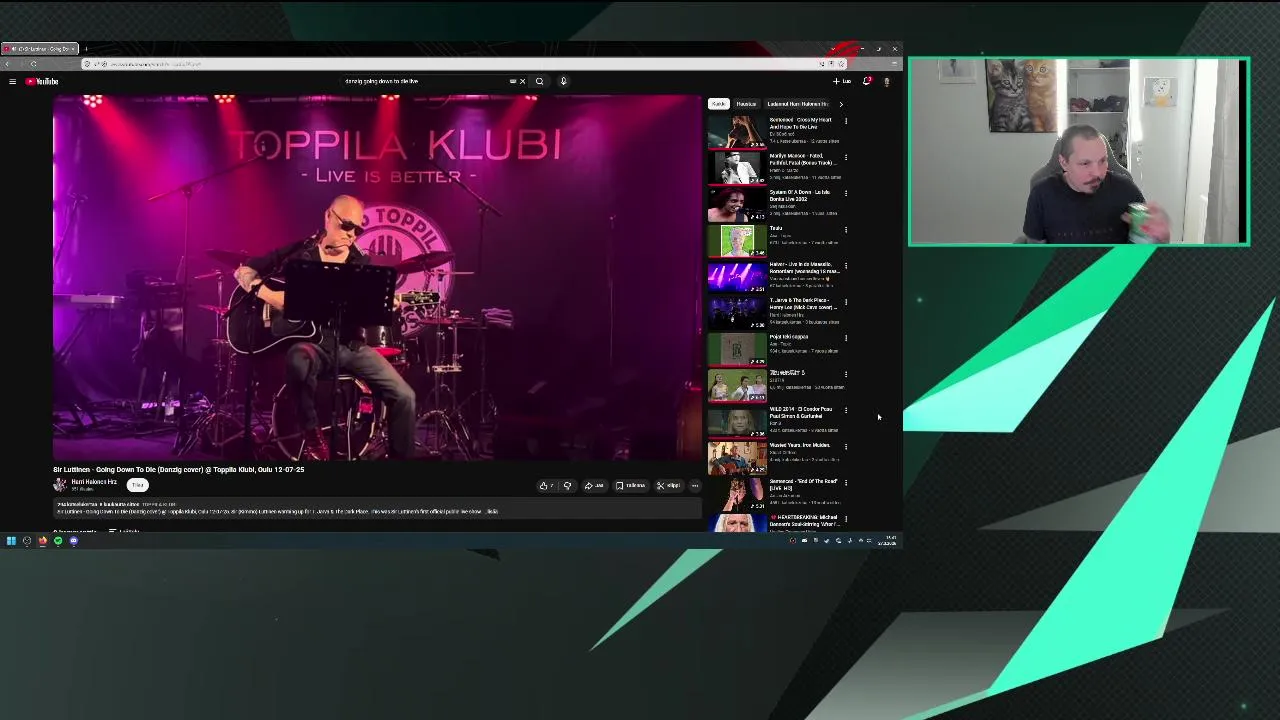Open Harri Halonen Hrz channel avatar
Viewport: 1280px width, 720px height.
point(60,485)
